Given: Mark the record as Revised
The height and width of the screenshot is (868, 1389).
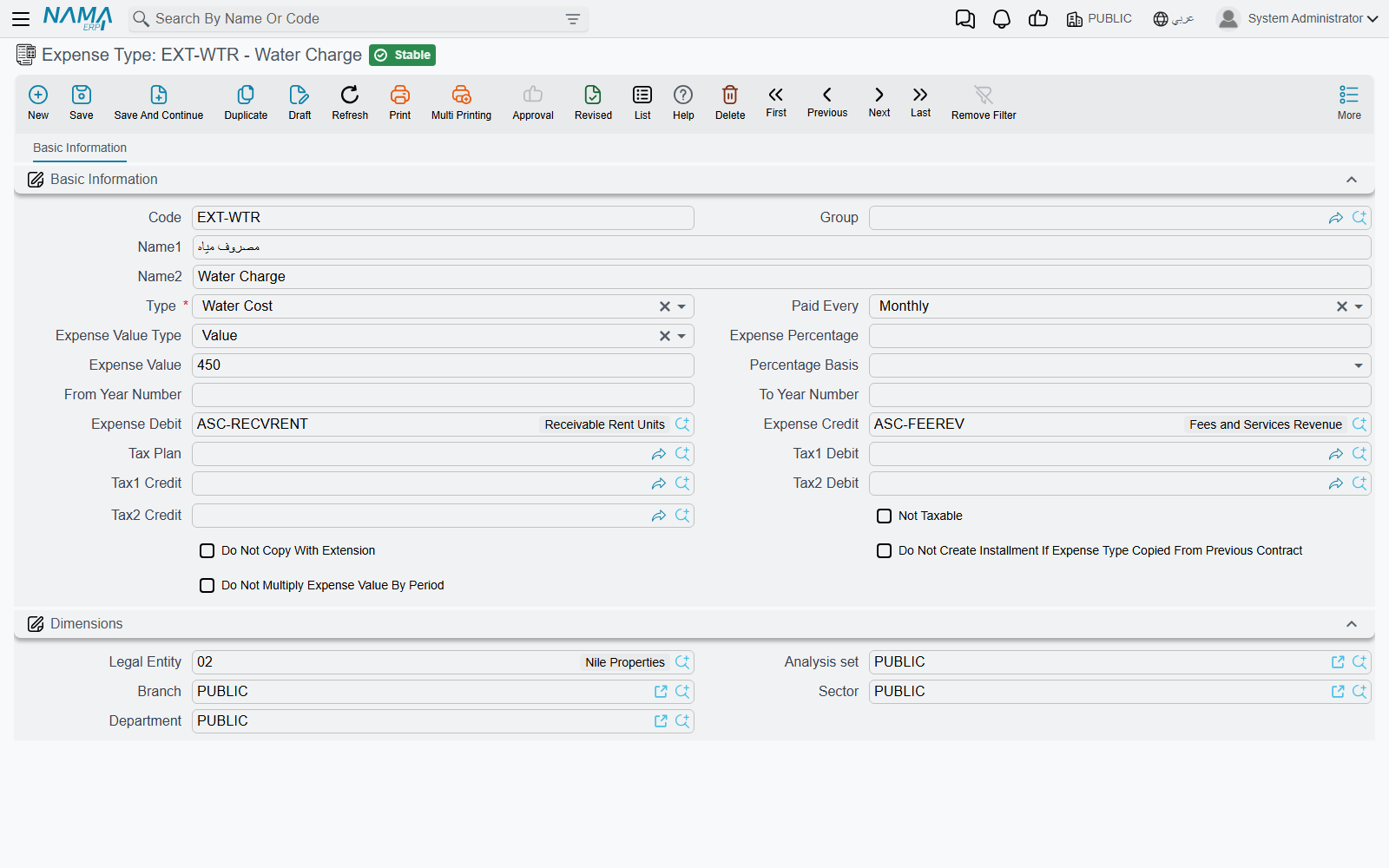Looking at the screenshot, I should 593,102.
